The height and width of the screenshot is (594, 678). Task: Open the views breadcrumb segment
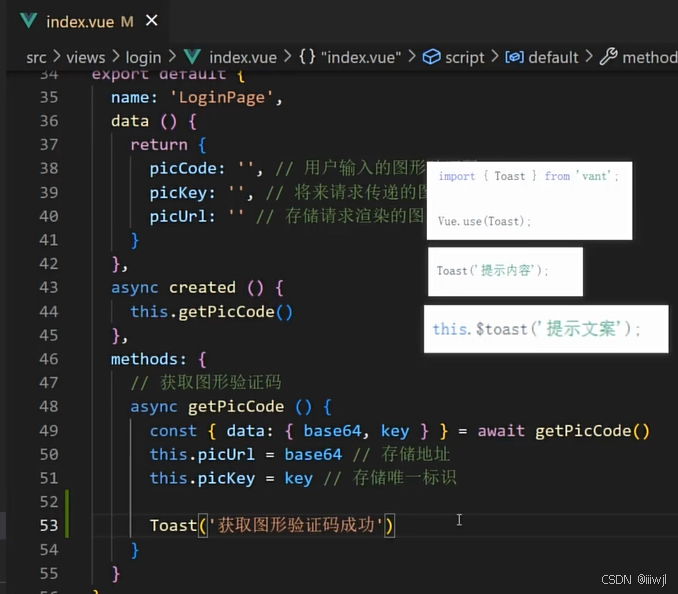(85, 57)
